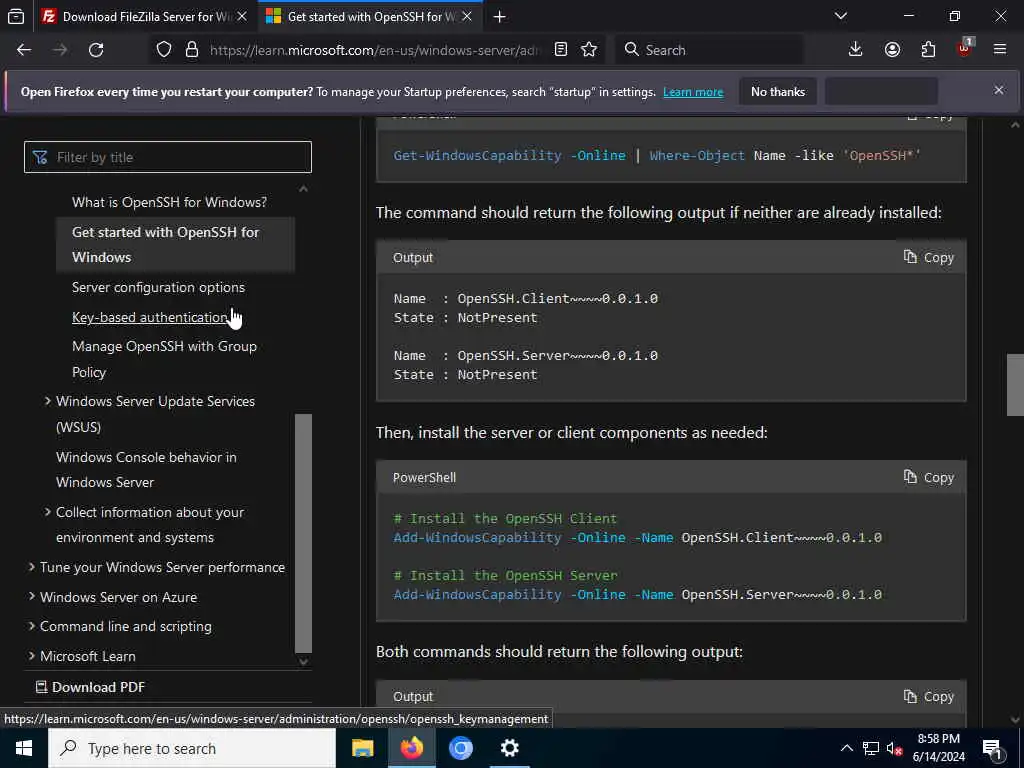1024x768 pixels.
Task: Click the OpenSSH.Client~~~~0.0.1.0 output line
Action: pyautogui.click(x=525, y=298)
